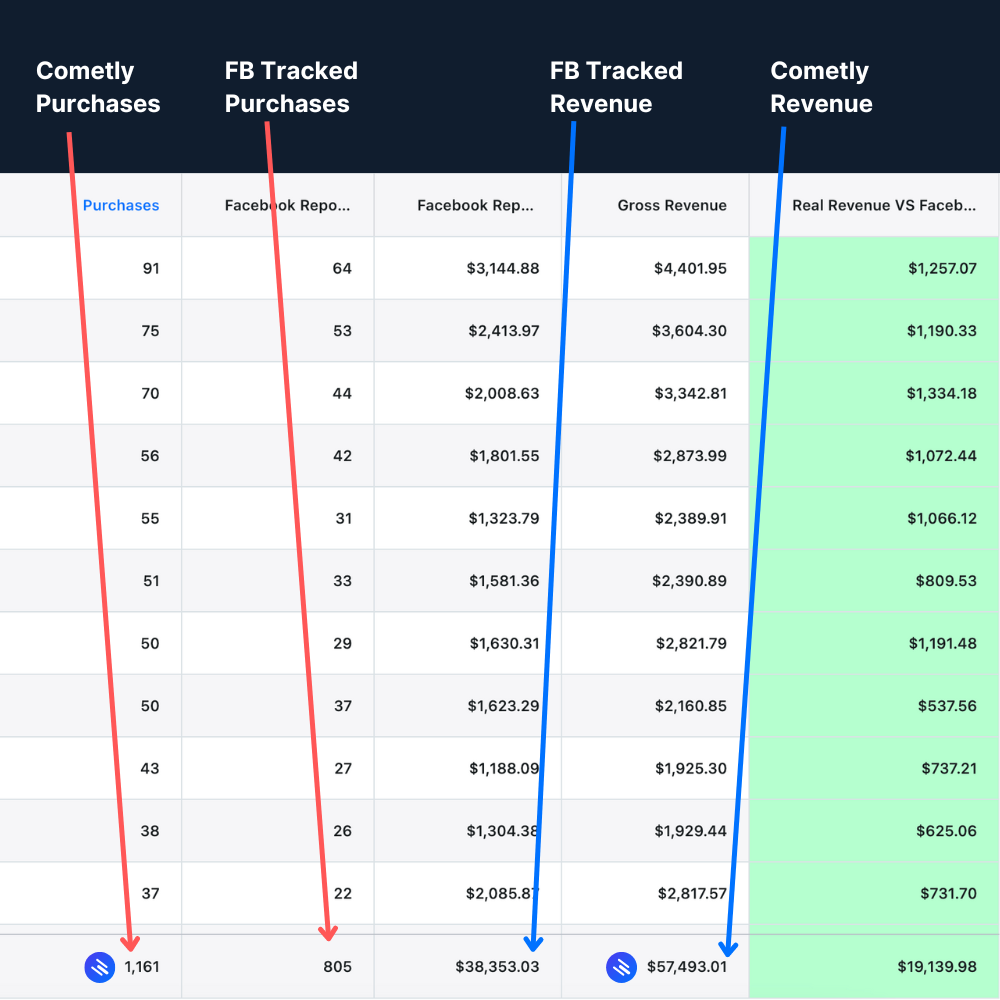
Task: Click the Facebook reported purchases value 53
Action: (342, 331)
